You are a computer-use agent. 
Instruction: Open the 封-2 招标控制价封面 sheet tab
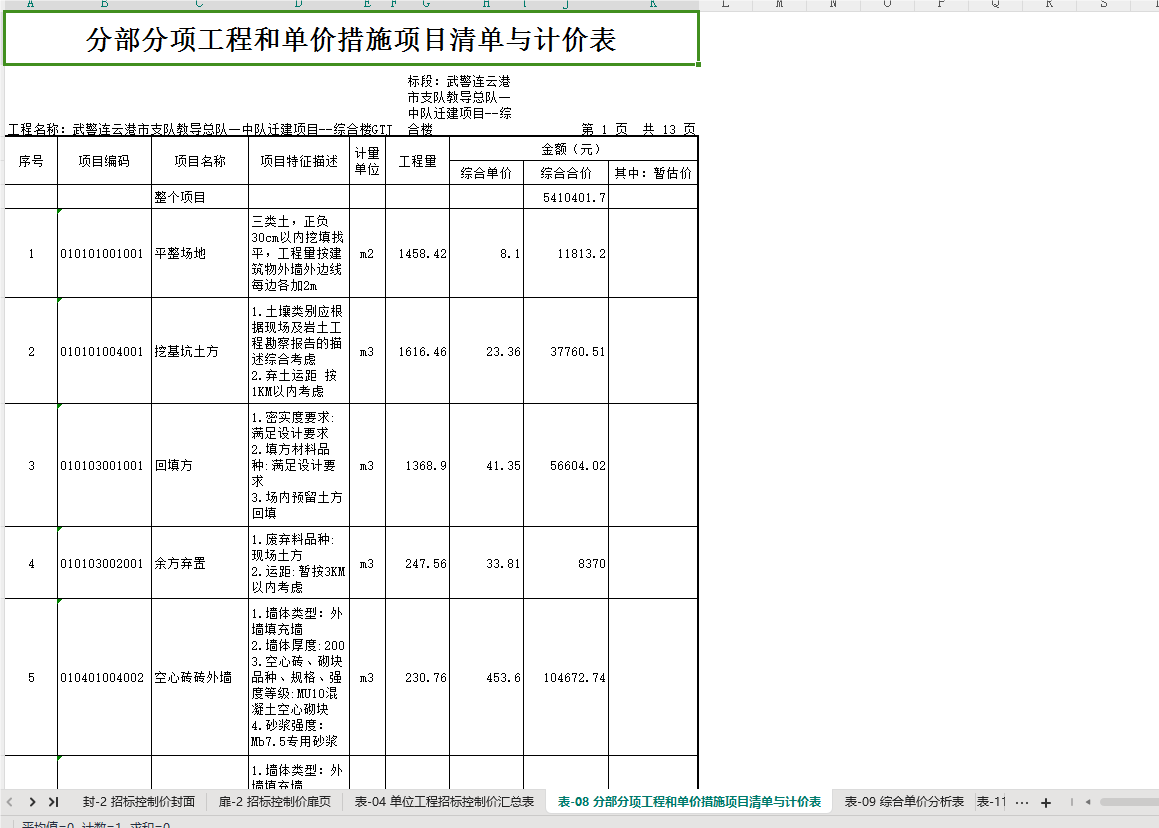(139, 802)
